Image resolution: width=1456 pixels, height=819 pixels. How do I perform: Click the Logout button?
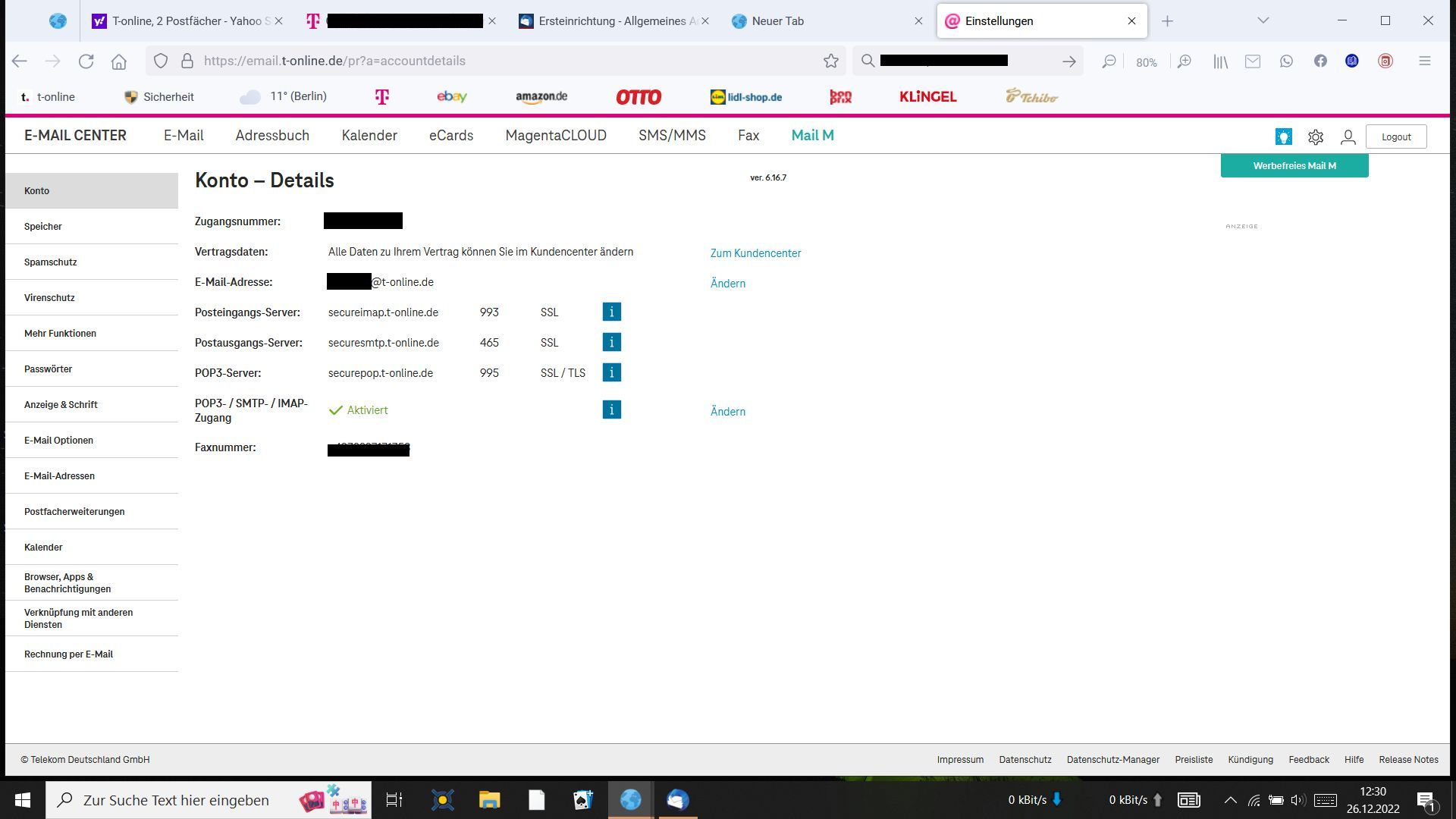tap(1395, 136)
